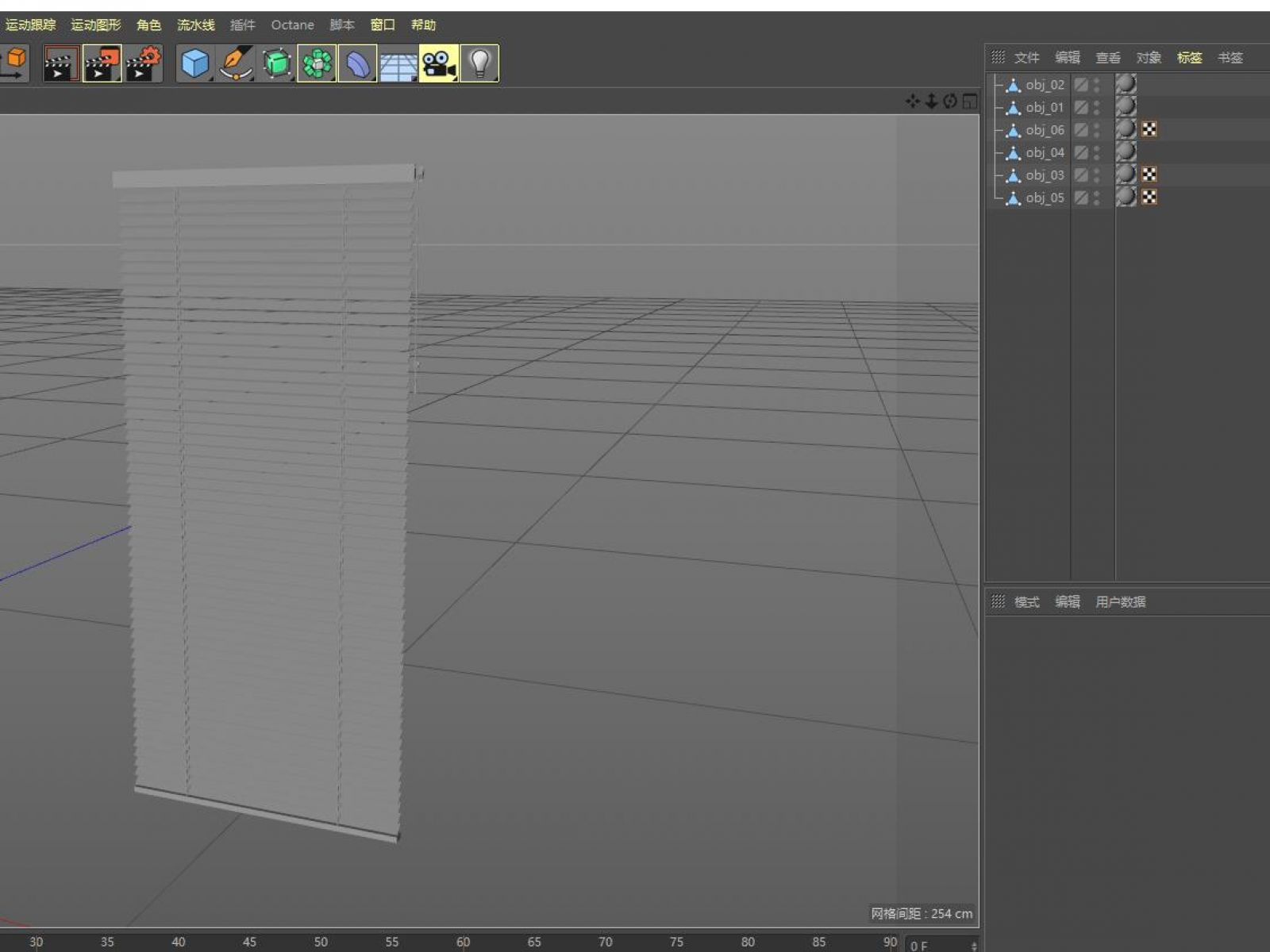Click Phong tag on obj_01 row
This screenshot has height=952, width=1270.
pyautogui.click(x=1126, y=106)
